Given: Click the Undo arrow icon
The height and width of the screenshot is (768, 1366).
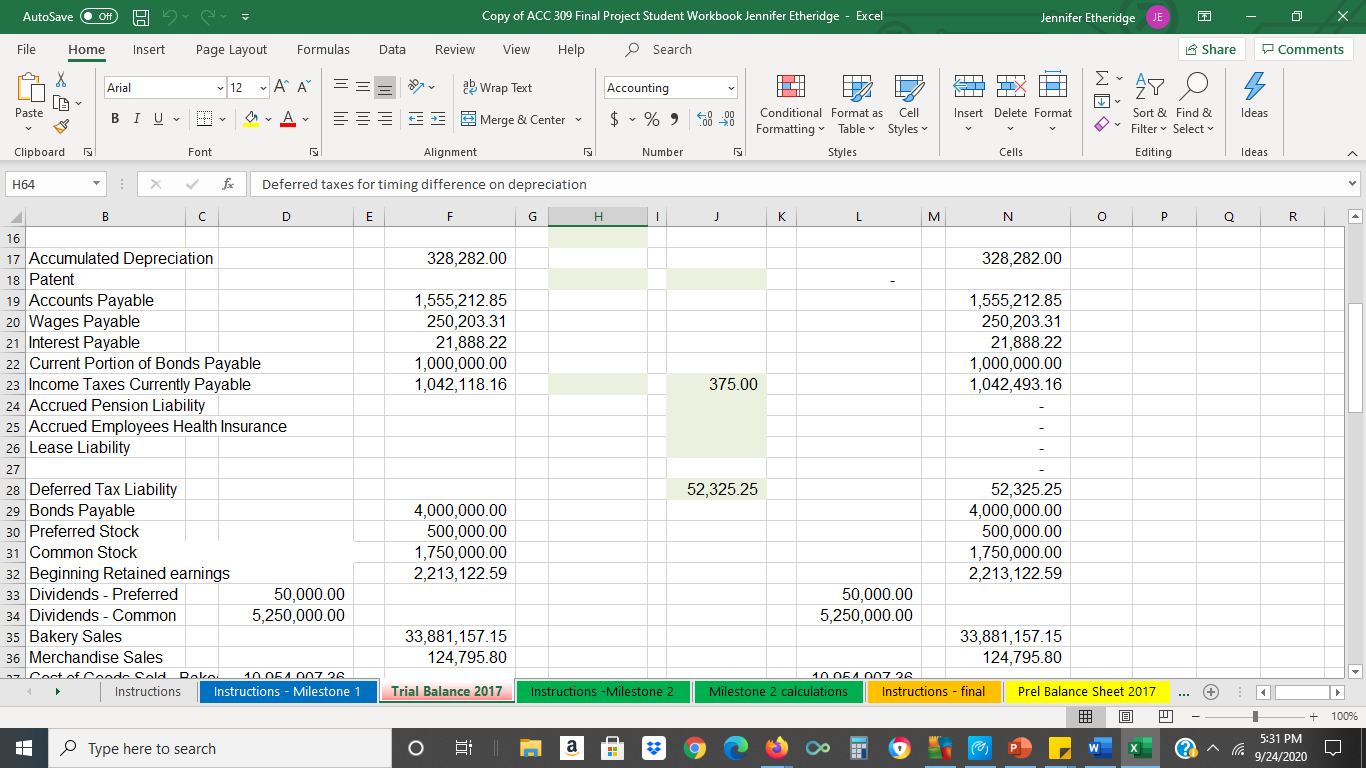Looking at the screenshot, I should (172, 17).
